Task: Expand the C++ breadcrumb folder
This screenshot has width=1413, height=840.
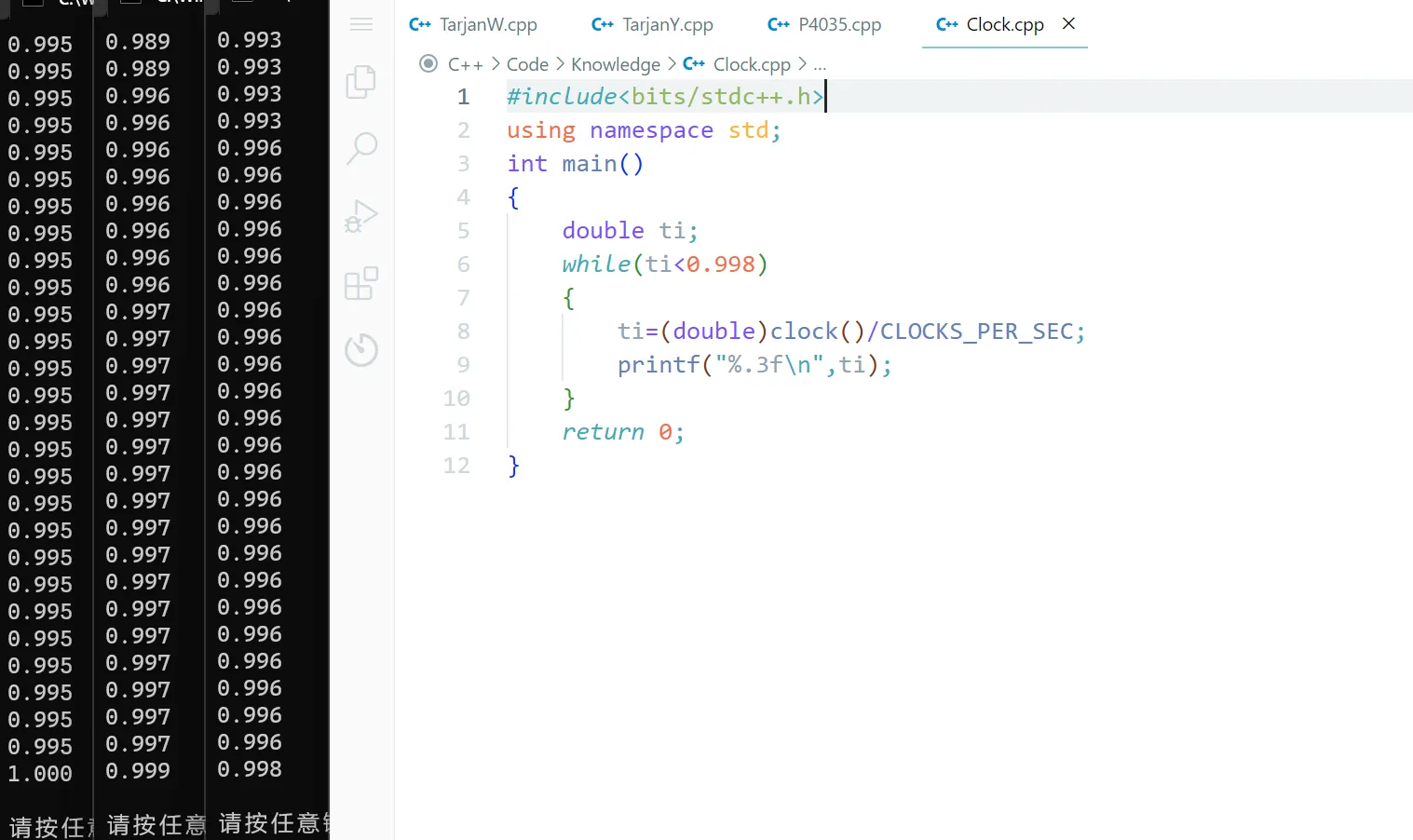Action: click(x=465, y=64)
